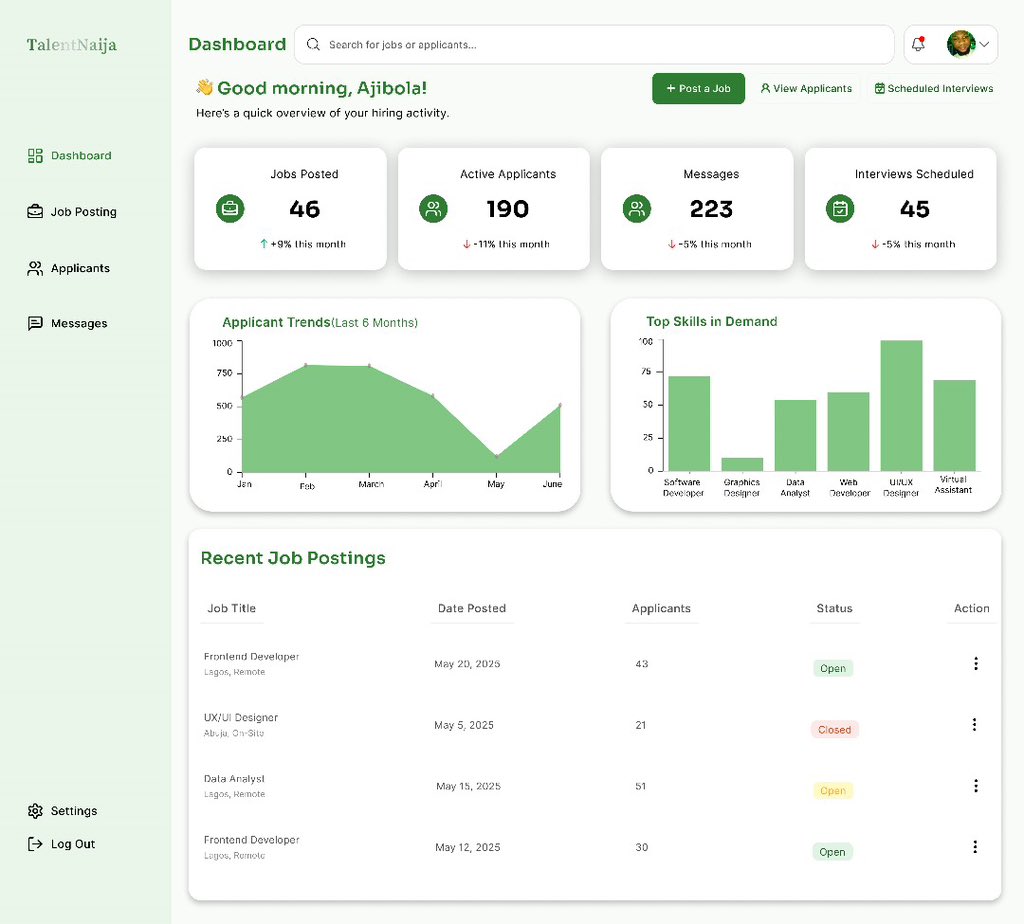Viewport: 1024px width, 924px height.
Task: Click the Messages chat icon on stat card
Action: click(636, 208)
